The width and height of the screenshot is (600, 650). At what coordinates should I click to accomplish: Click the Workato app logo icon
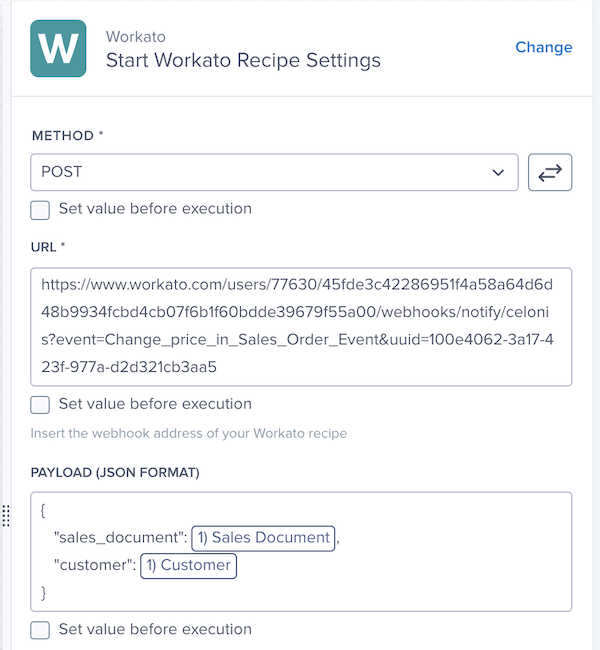[58, 48]
